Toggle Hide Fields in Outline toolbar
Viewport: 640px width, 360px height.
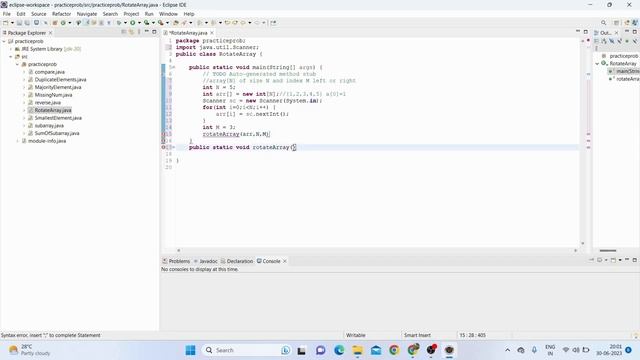coord(611,41)
